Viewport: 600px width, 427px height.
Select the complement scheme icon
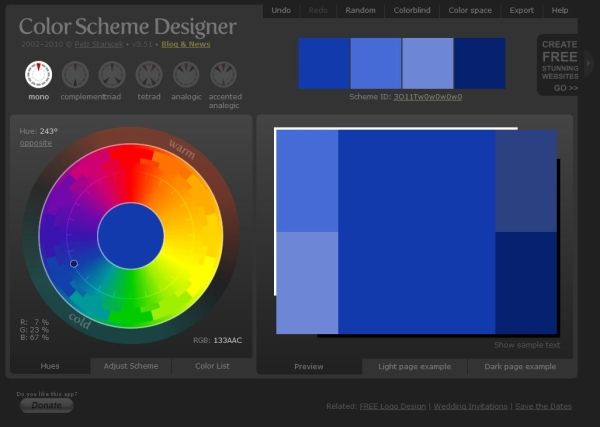tap(75, 75)
